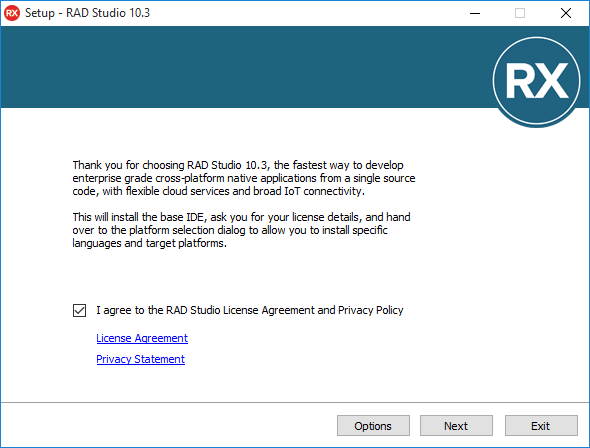Image resolution: width=590 pixels, height=448 pixels.
Task: Click the small RX icon in title bar
Action: pyautogui.click(x=12, y=13)
